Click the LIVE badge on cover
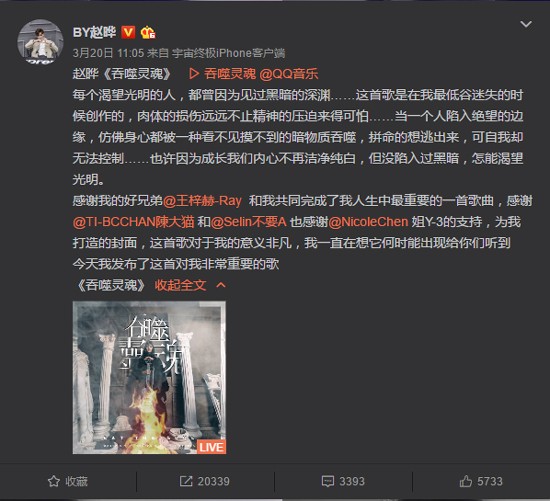 point(211,447)
